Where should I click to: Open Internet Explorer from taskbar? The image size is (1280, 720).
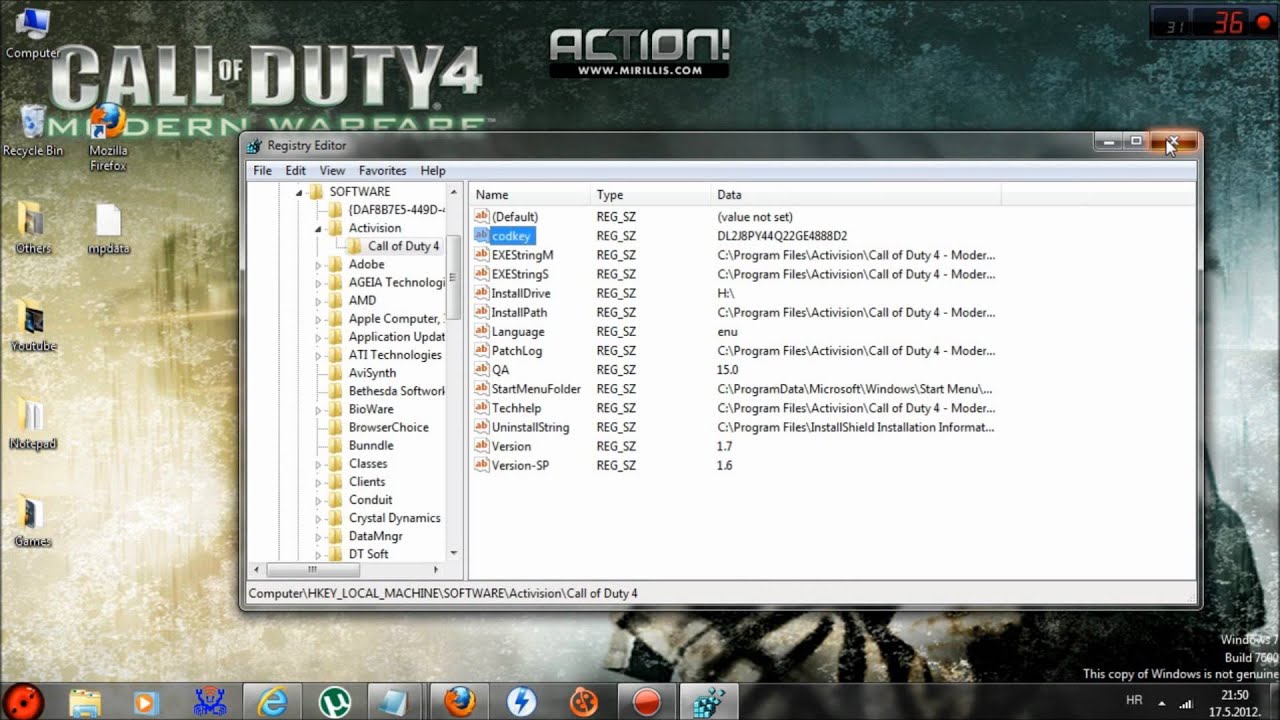tap(272, 702)
